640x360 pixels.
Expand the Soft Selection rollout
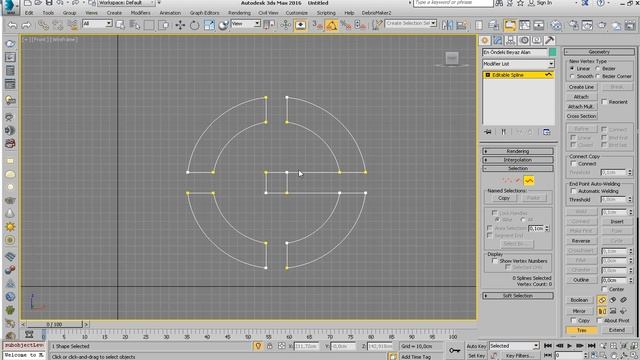pos(518,296)
